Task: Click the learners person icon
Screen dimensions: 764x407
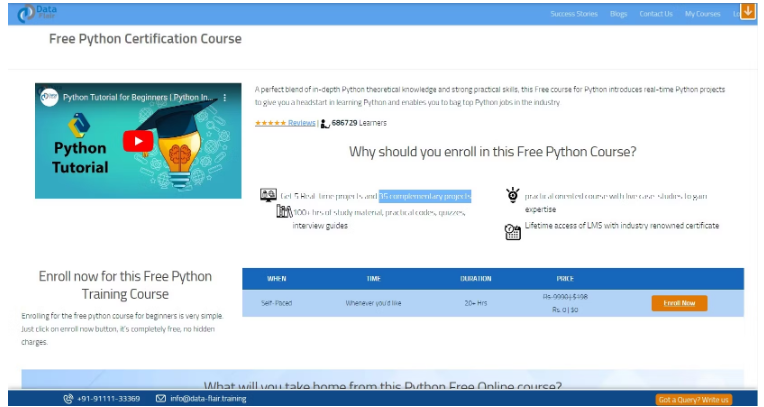Action: point(325,124)
